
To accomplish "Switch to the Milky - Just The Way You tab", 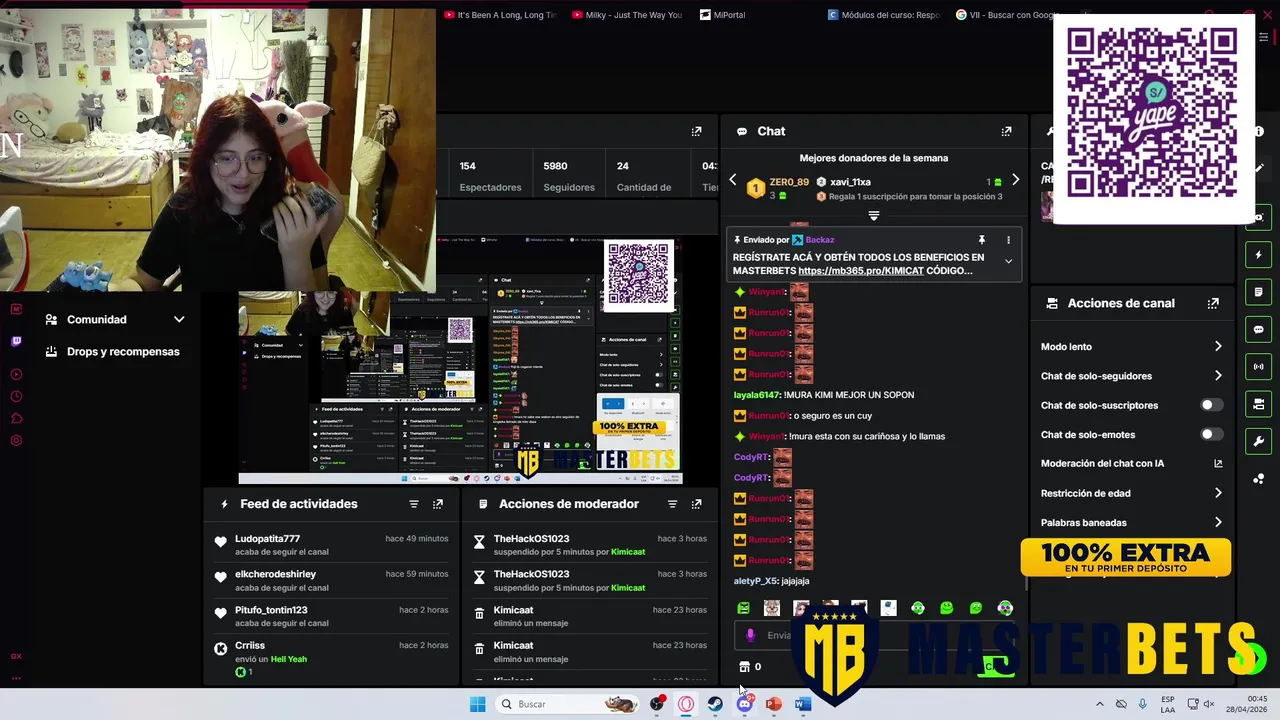I will tap(627, 15).
